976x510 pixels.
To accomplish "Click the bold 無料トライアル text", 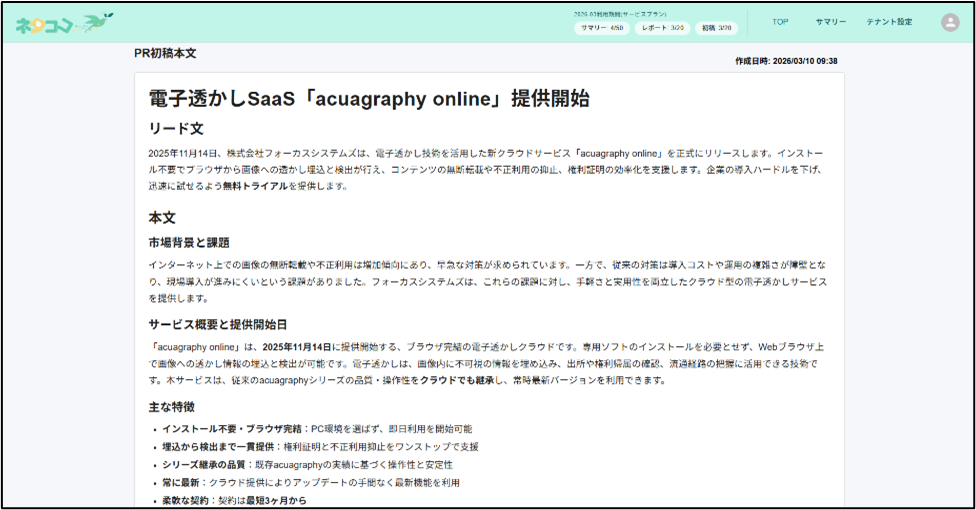I will click(x=255, y=186).
